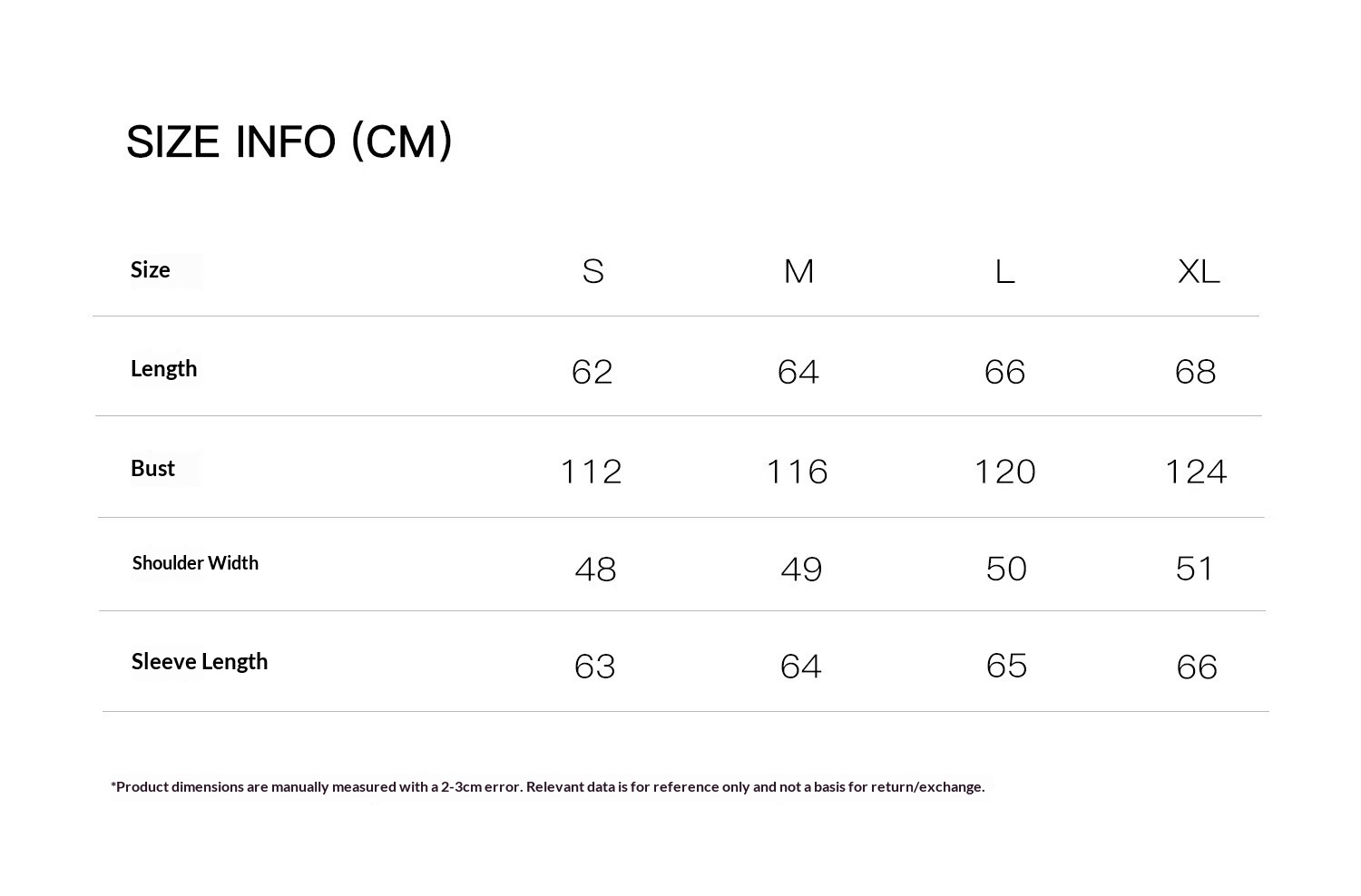The height and width of the screenshot is (896, 1361).
Task: Click the Length row label
Action: (x=163, y=369)
